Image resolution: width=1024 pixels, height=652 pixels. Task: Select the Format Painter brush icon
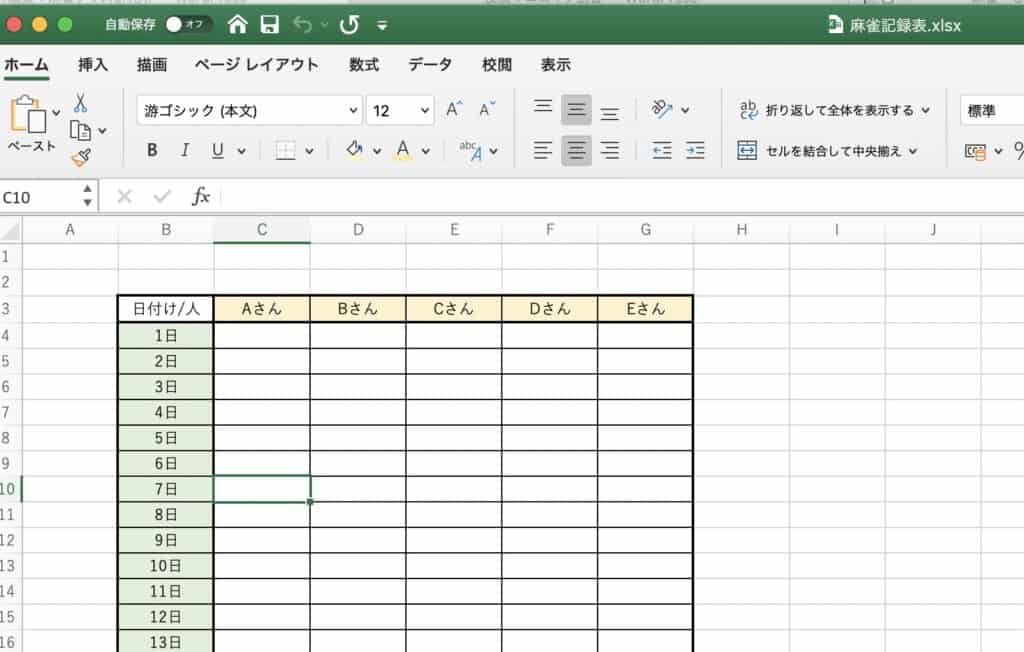(x=81, y=157)
